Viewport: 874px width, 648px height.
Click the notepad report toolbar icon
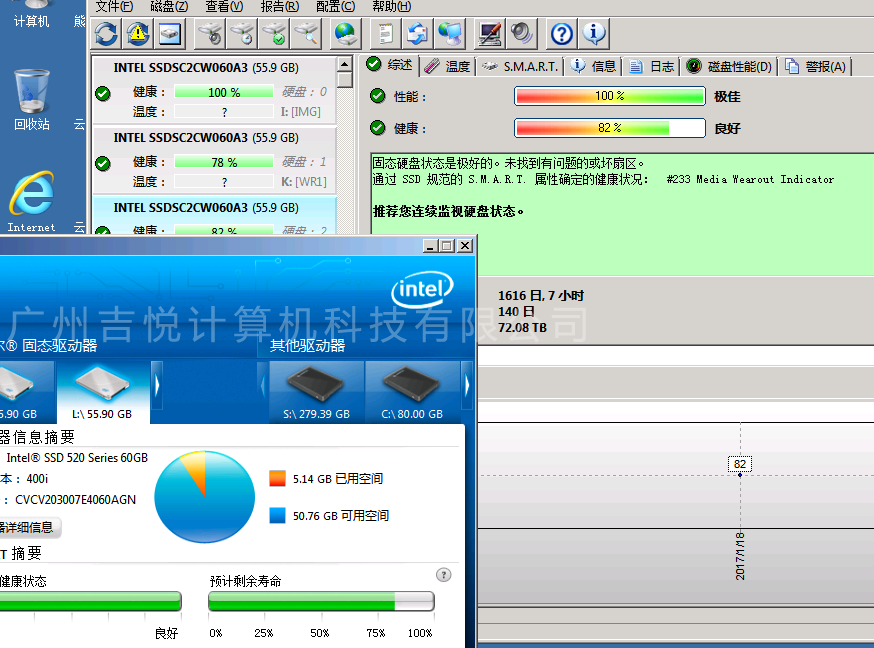386,33
